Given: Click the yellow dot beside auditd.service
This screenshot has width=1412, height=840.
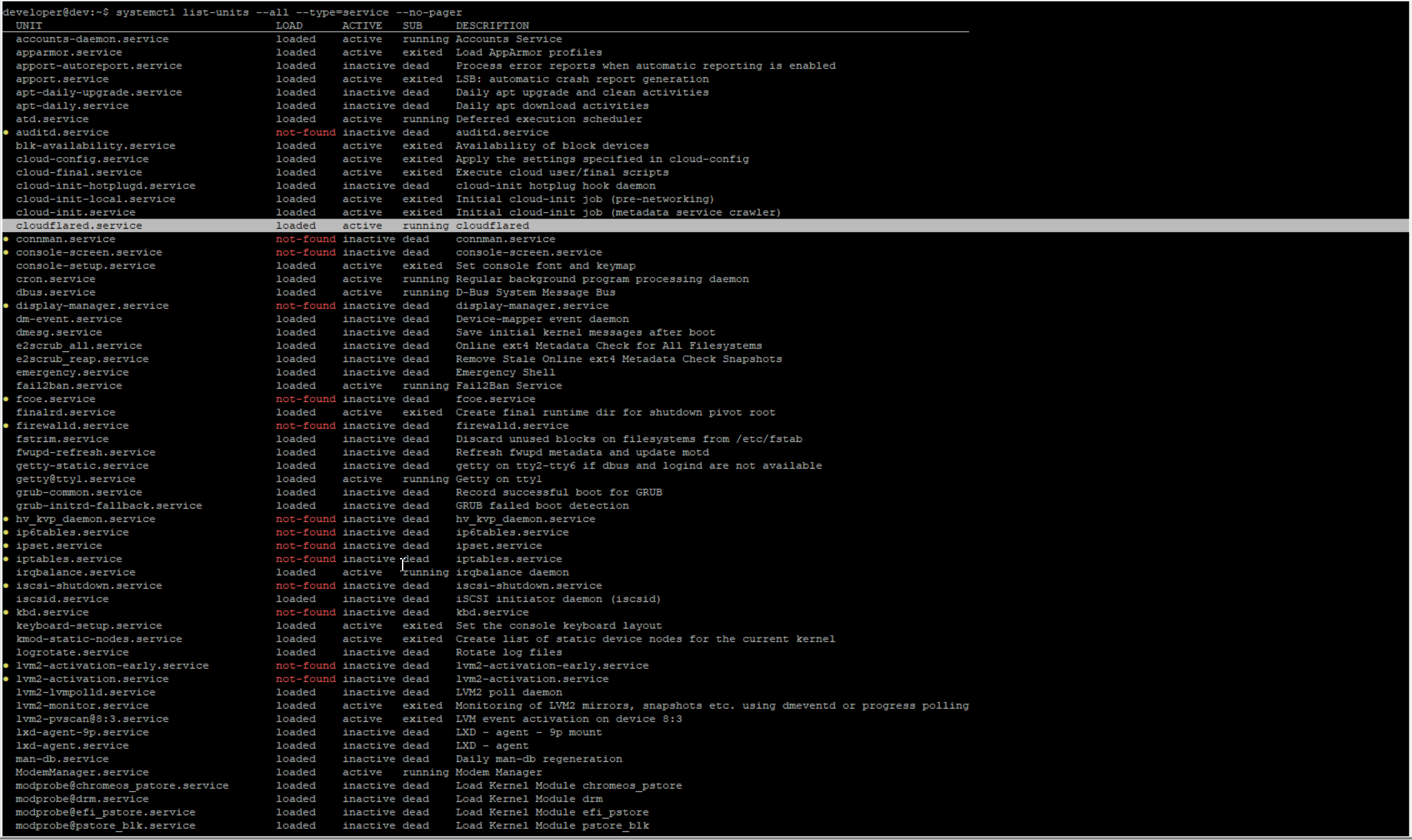Looking at the screenshot, I should click(6, 133).
